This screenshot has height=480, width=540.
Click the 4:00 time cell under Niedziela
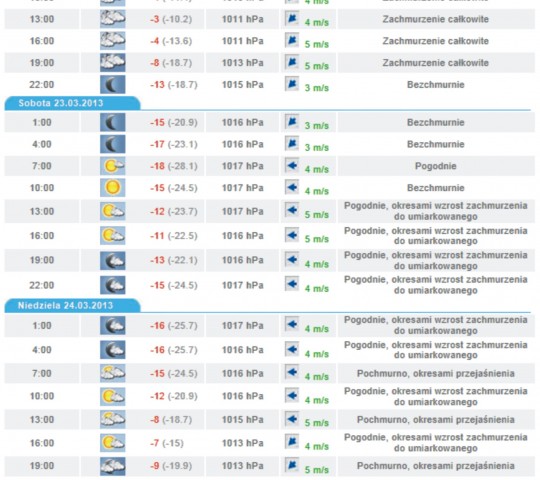42,350
